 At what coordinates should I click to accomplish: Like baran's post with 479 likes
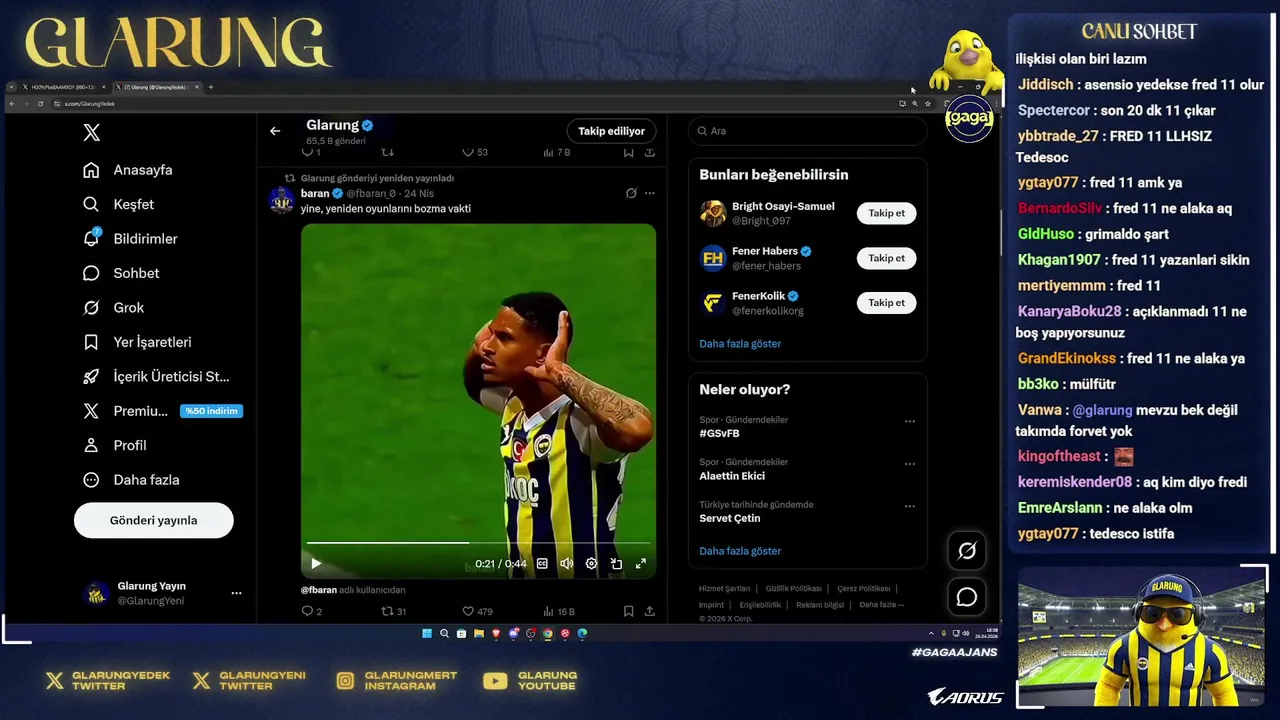click(477, 611)
